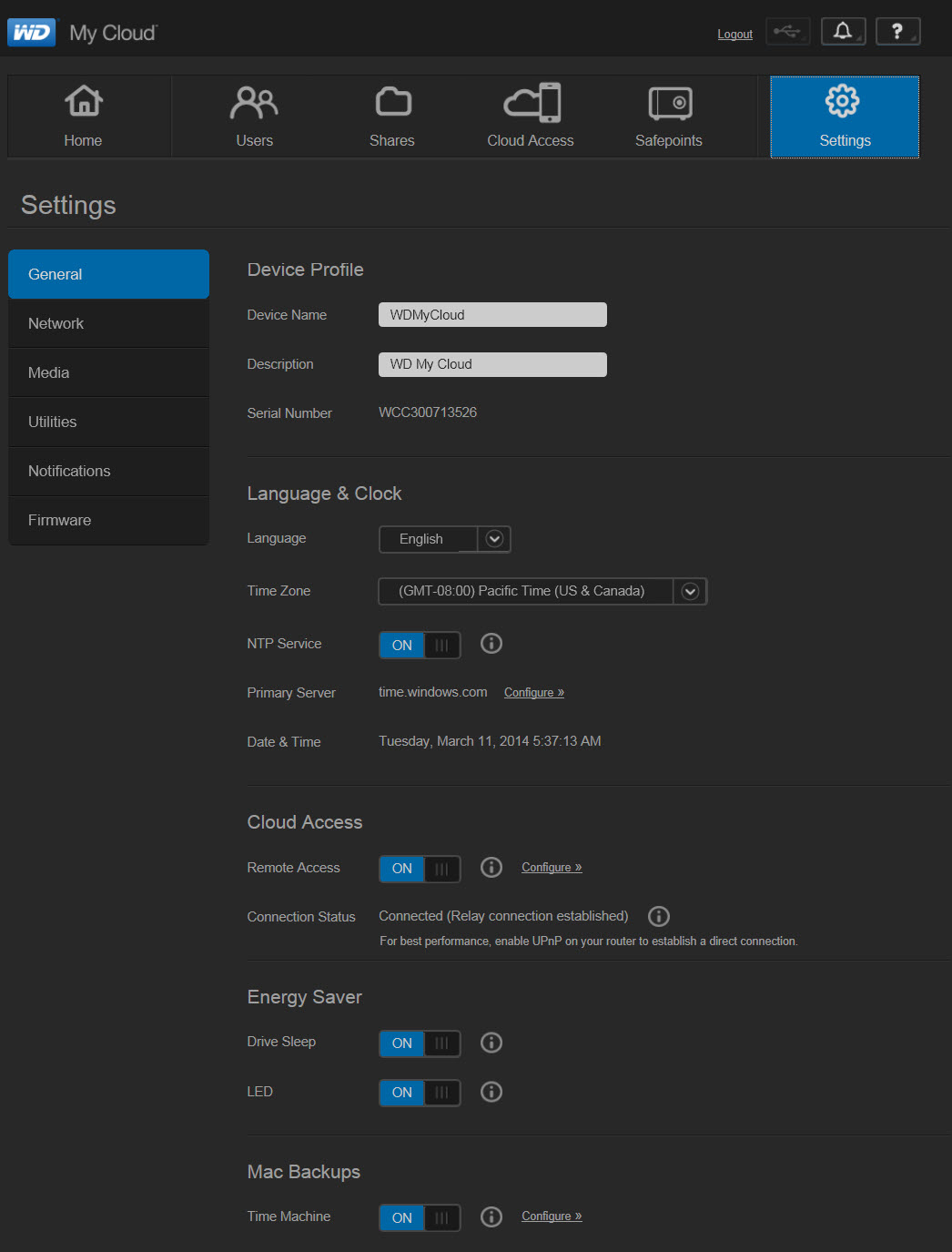Select the Notifications settings menu item
952x1252 pixels.
108,471
